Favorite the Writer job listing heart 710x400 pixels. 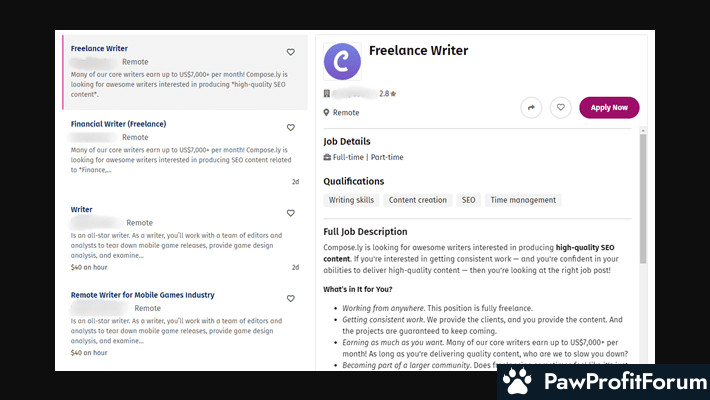pyautogui.click(x=291, y=213)
